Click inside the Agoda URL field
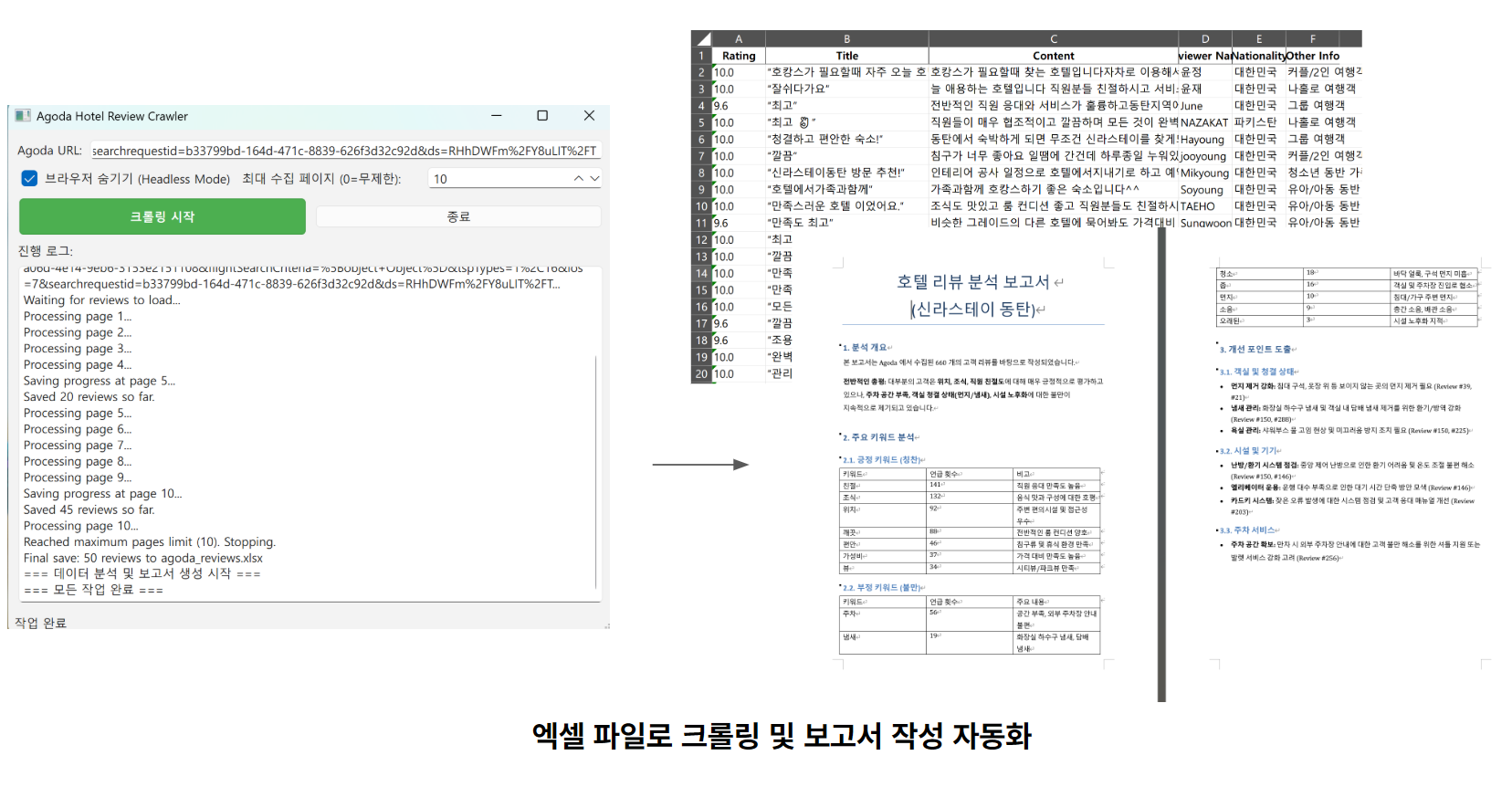 pos(344,151)
